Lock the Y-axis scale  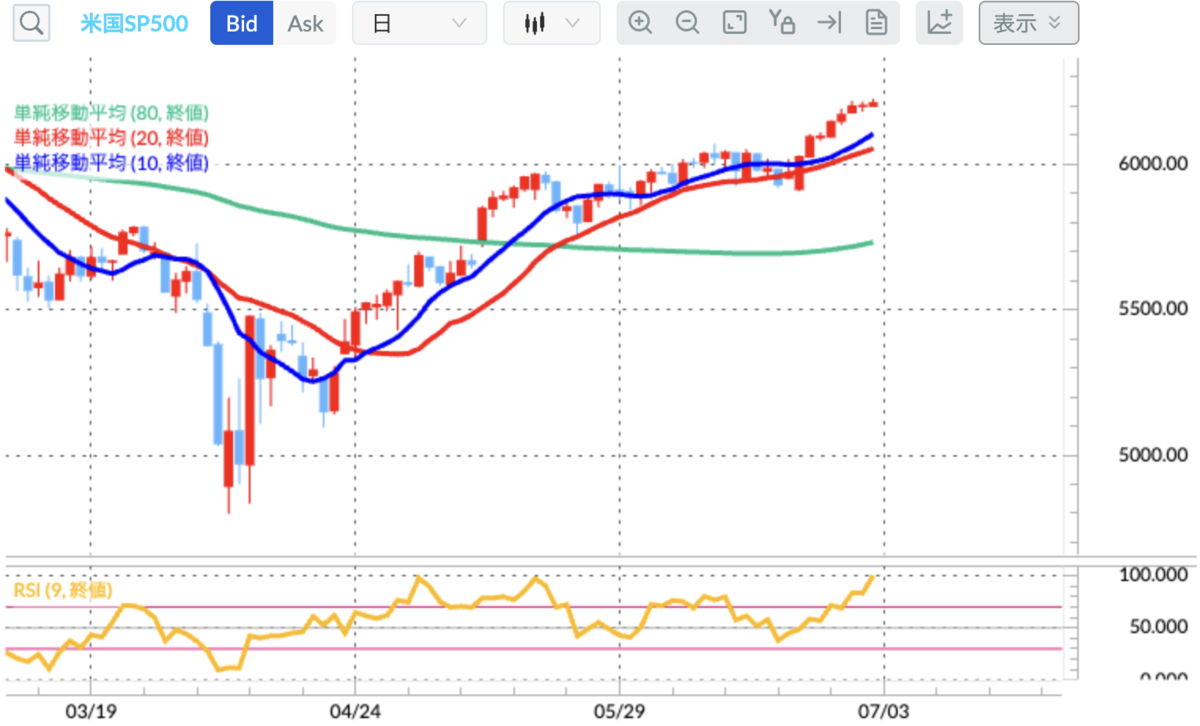click(x=782, y=23)
